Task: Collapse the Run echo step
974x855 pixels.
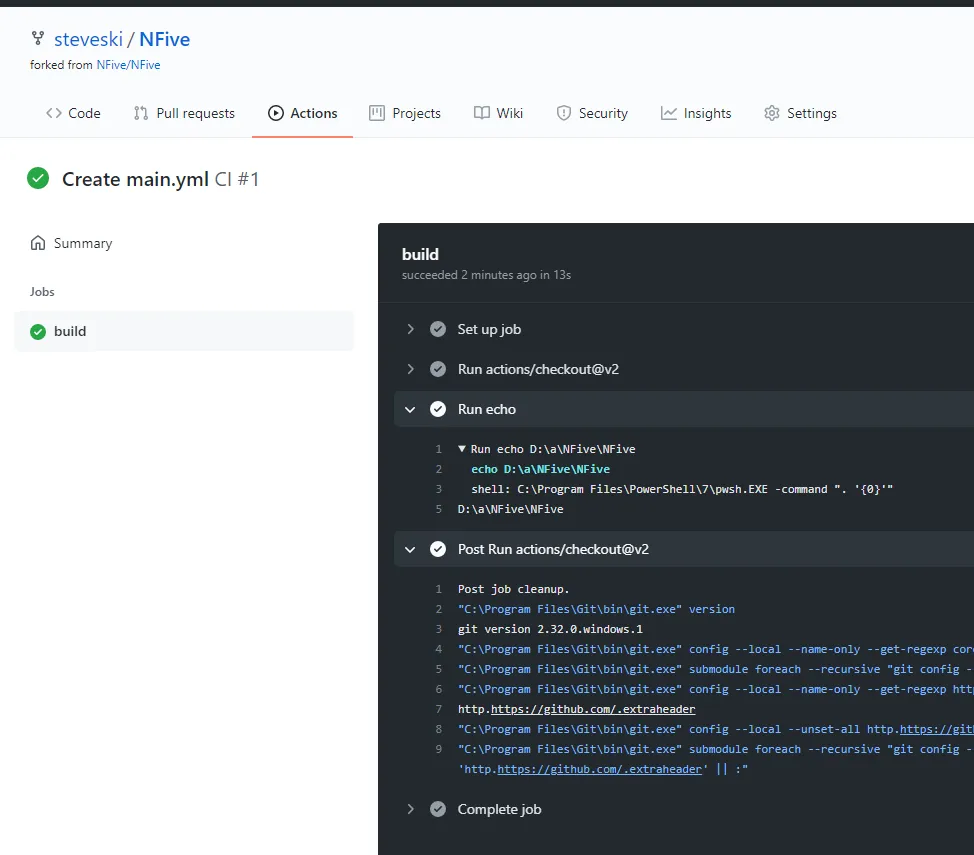Action: (410, 409)
